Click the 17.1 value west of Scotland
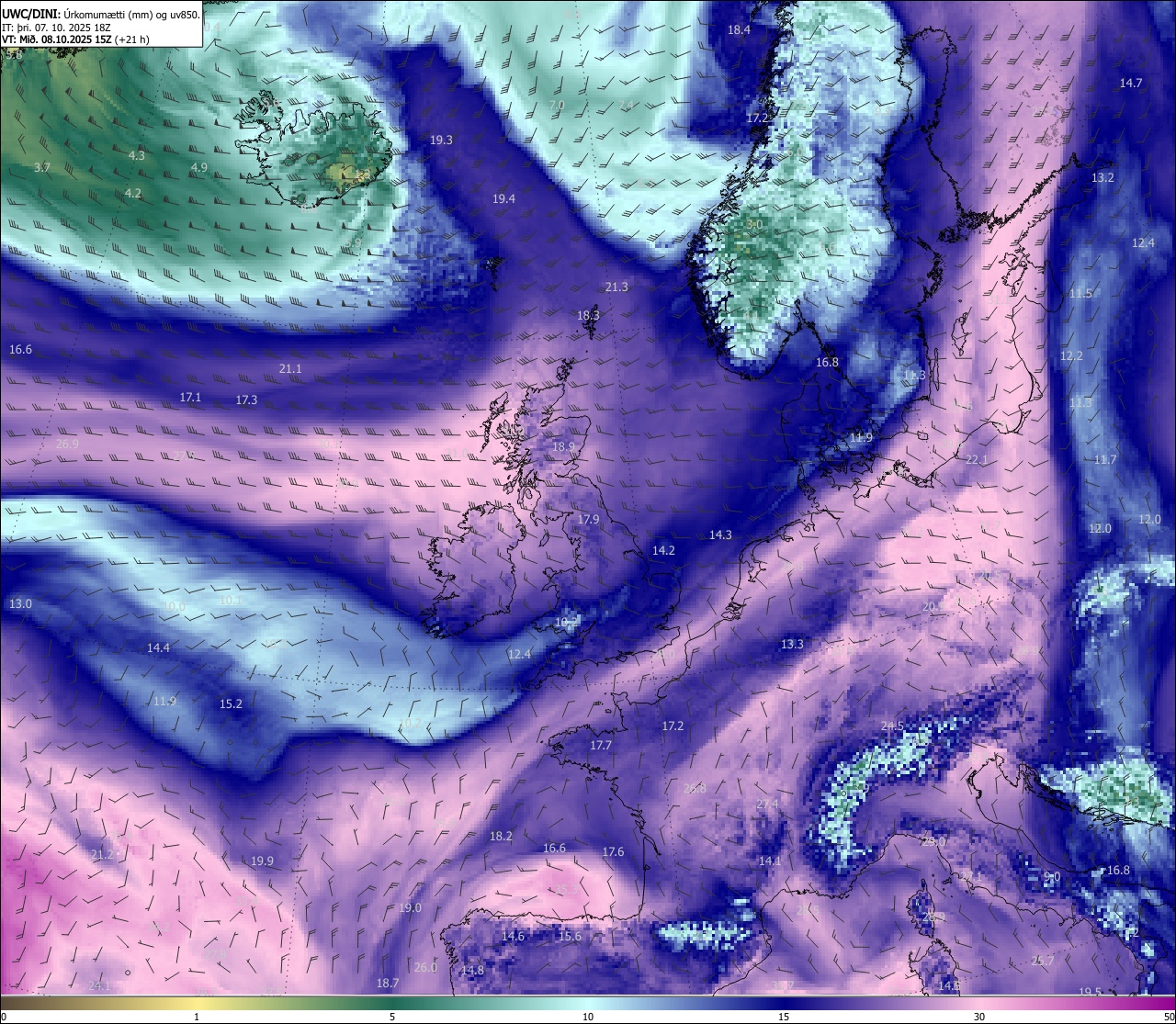 click(190, 397)
